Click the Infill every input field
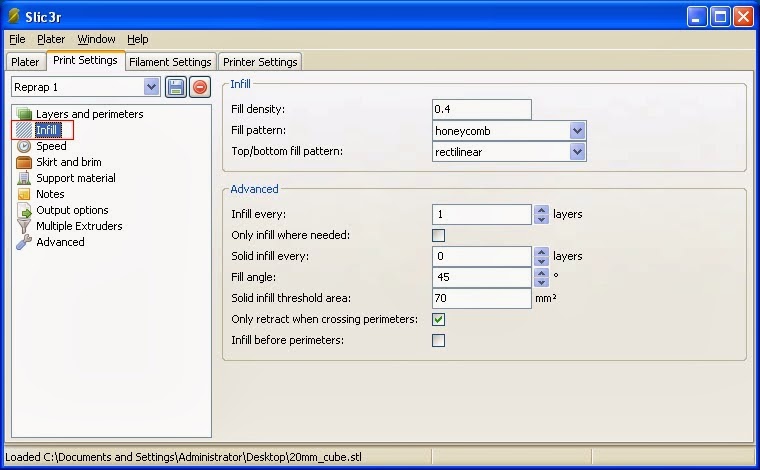 (481, 214)
